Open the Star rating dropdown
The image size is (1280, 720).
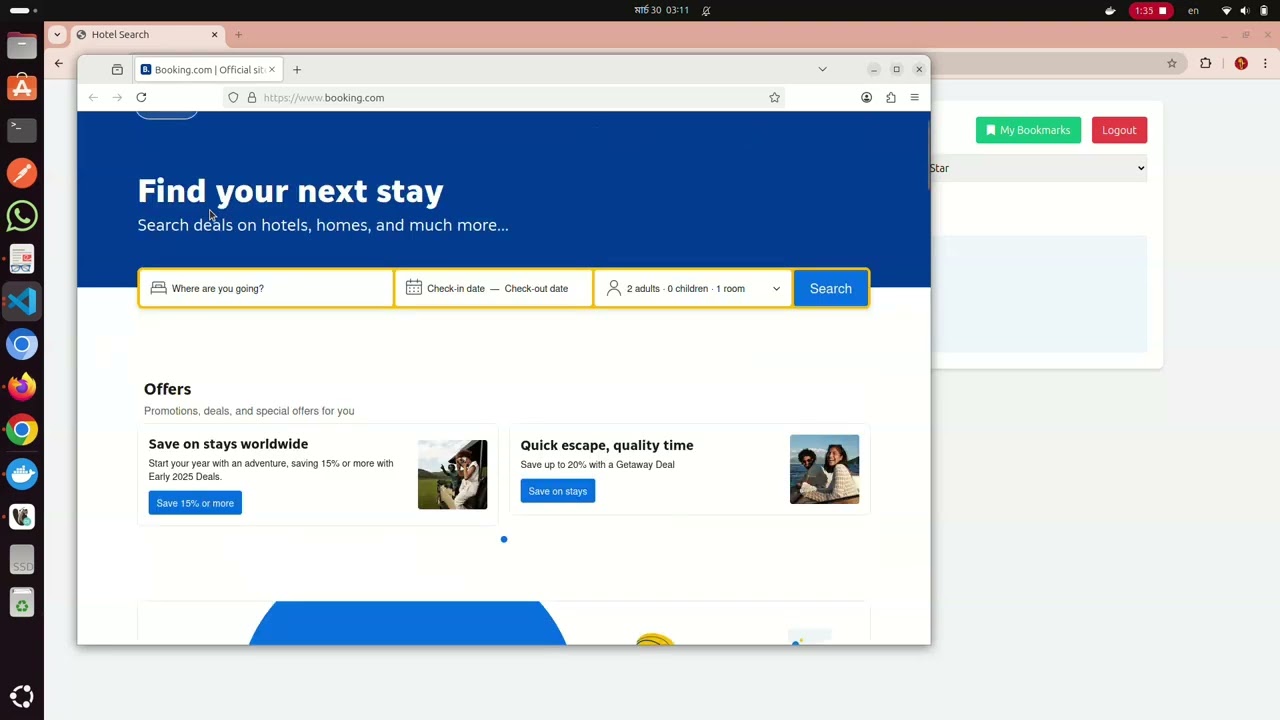click(1038, 168)
